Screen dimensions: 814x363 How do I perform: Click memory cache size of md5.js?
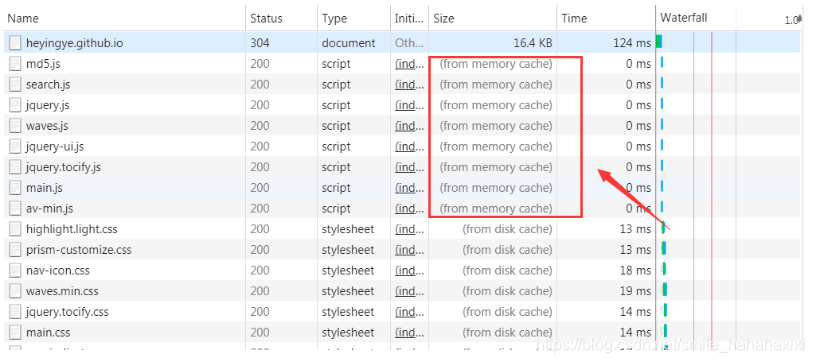pyautogui.click(x=496, y=64)
